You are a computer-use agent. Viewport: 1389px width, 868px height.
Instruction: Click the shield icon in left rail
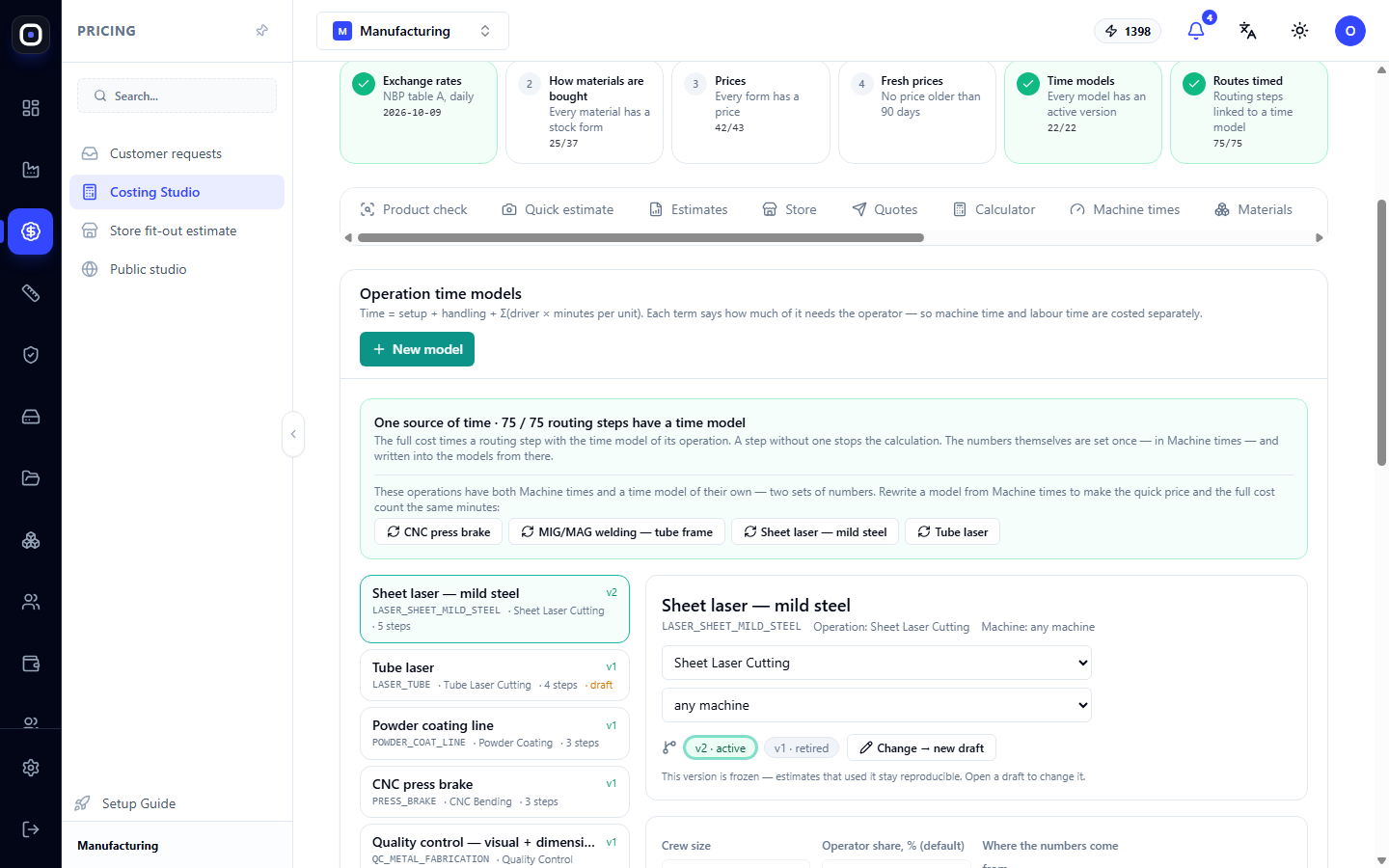(x=31, y=355)
